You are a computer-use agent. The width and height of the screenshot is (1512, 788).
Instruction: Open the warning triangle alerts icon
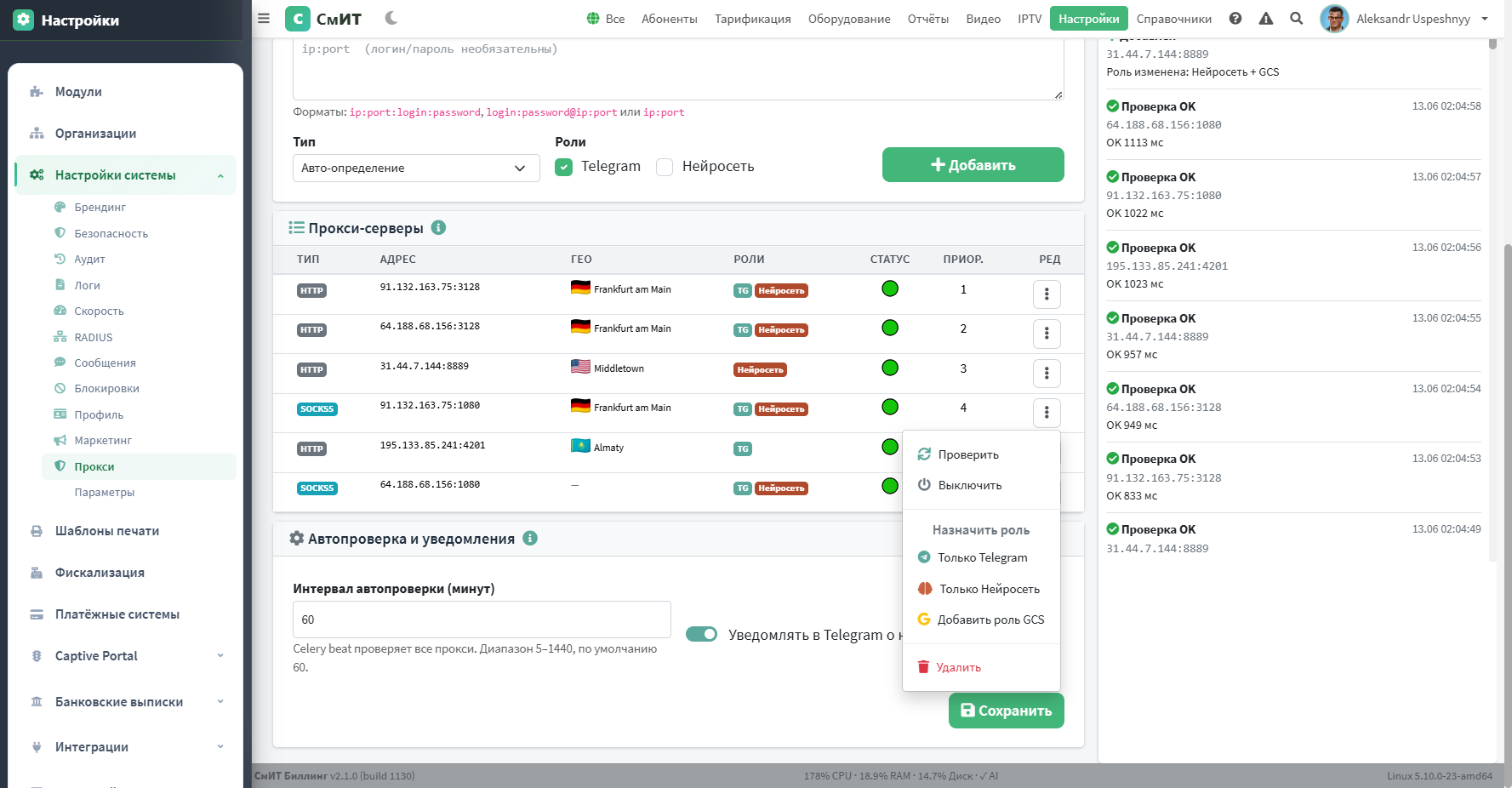click(1266, 18)
